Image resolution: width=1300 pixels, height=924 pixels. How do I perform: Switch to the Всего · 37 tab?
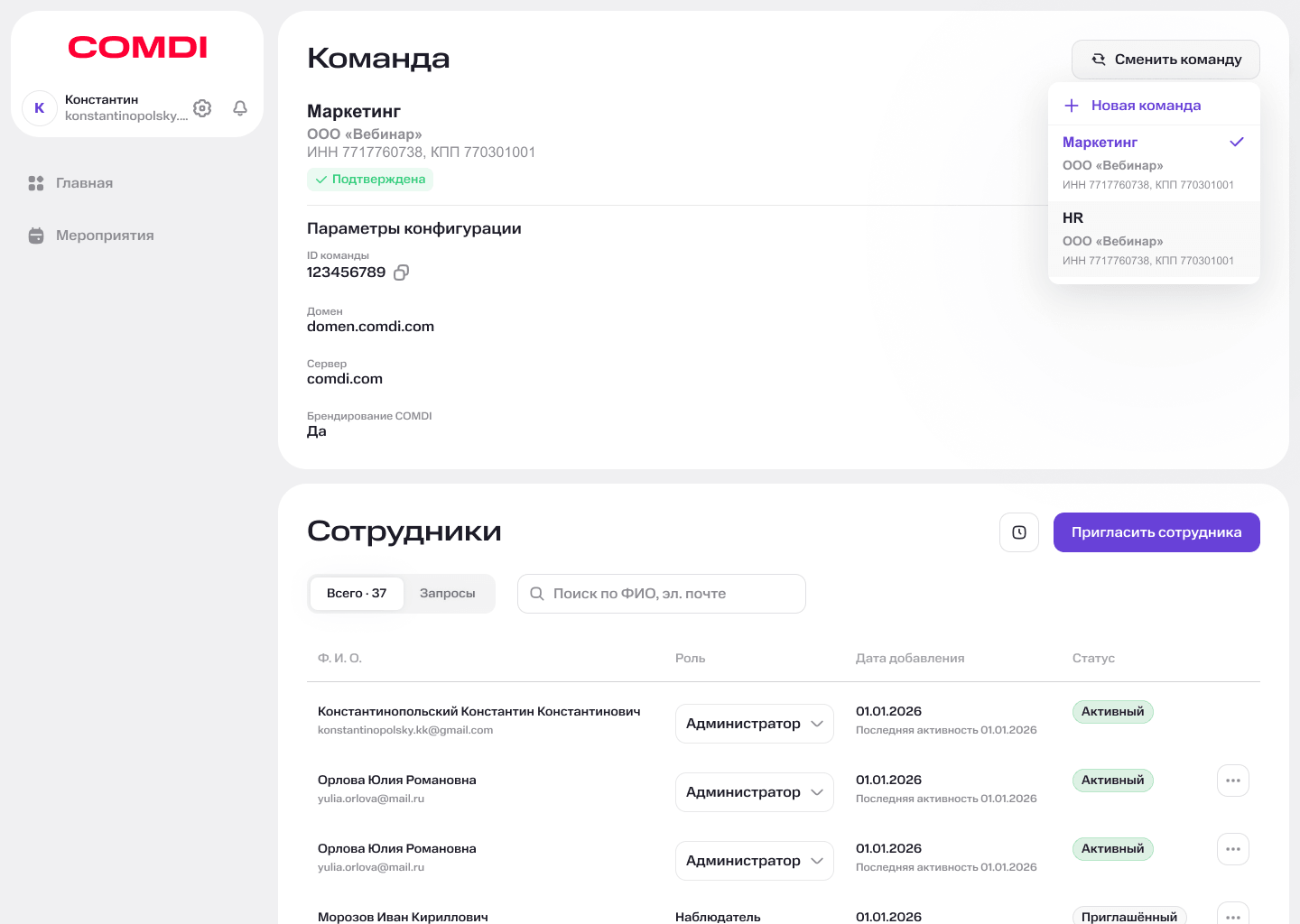[x=357, y=594]
